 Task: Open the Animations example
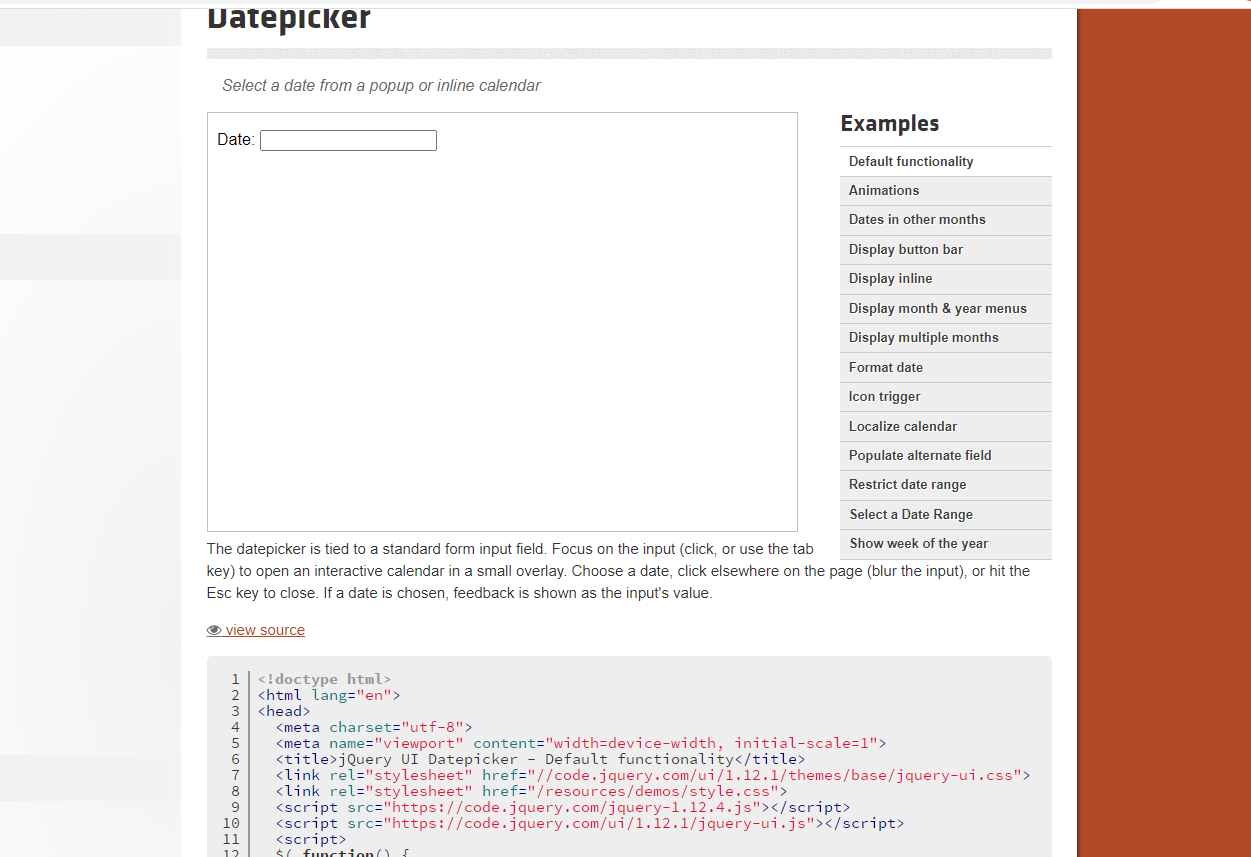pos(946,191)
